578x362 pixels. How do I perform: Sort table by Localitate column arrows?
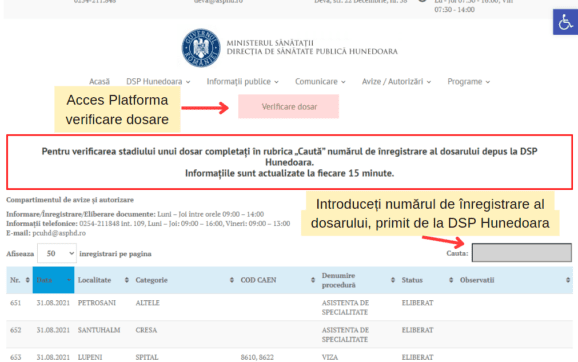pos(126,280)
